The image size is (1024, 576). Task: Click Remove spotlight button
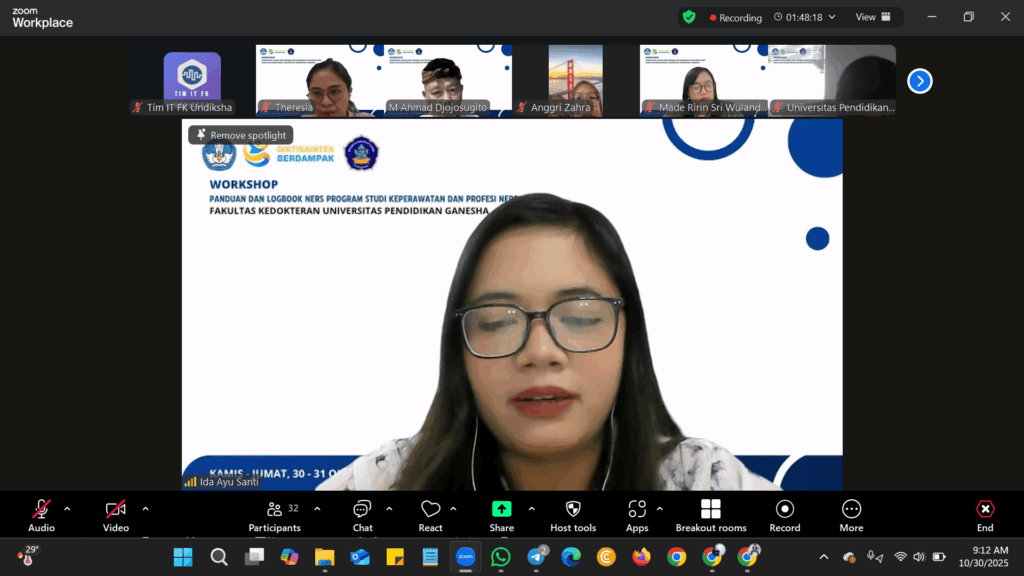click(x=241, y=135)
